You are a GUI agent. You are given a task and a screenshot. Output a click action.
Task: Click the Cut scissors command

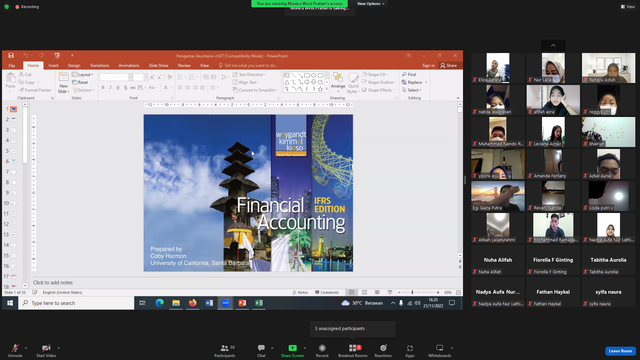[25, 74]
